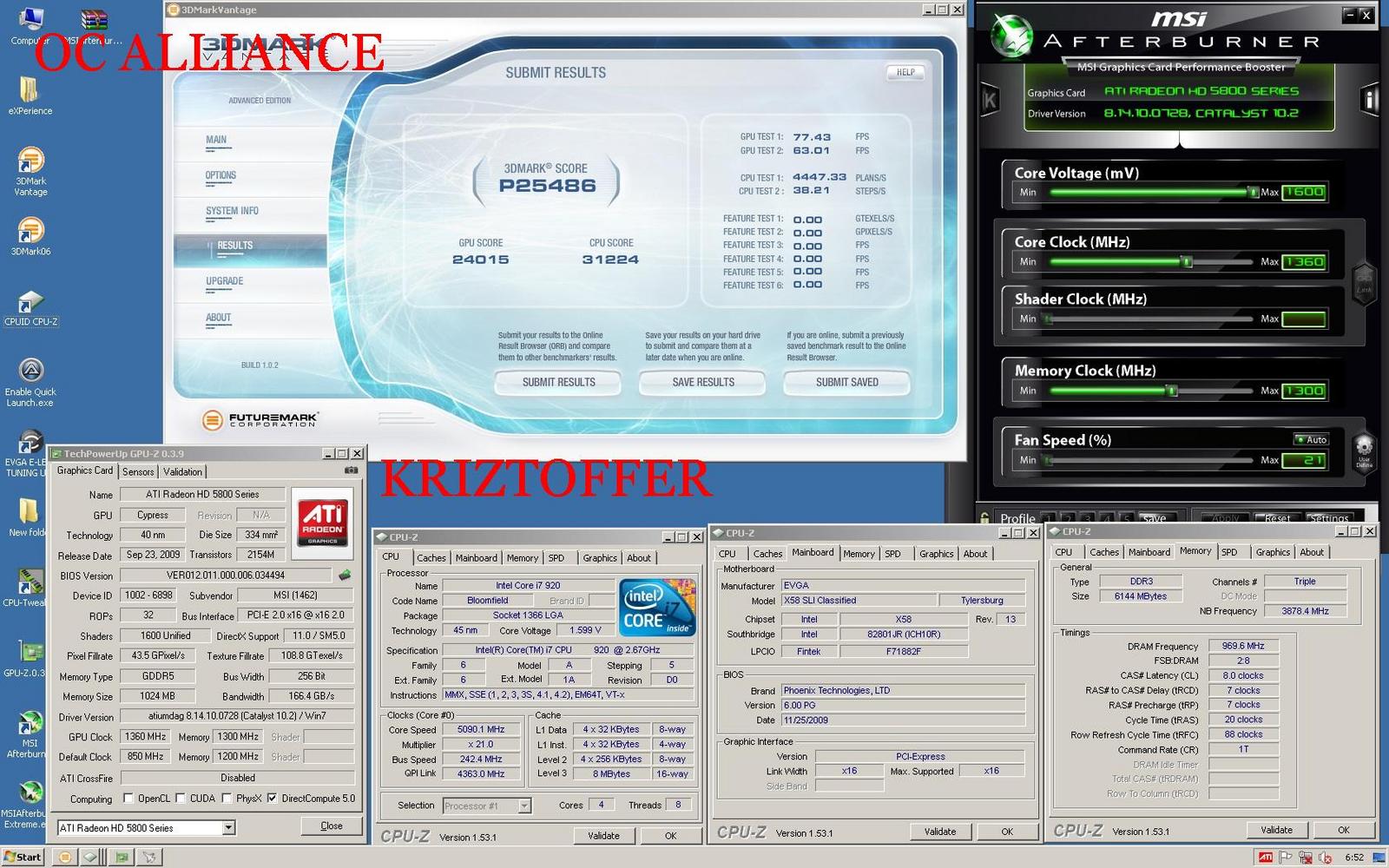The height and width of the screenshot is (868, 1389).
Task: Click Core Voltage slider handle in Afterburner
Action: (x=1253, y=192)
